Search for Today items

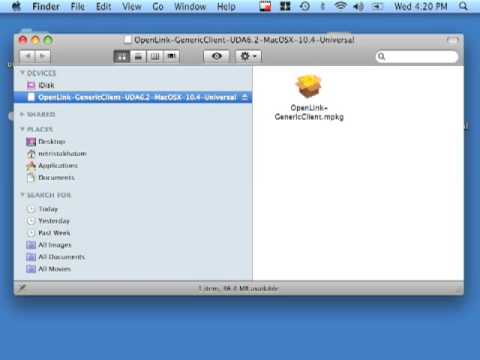(x=42, y=209)
